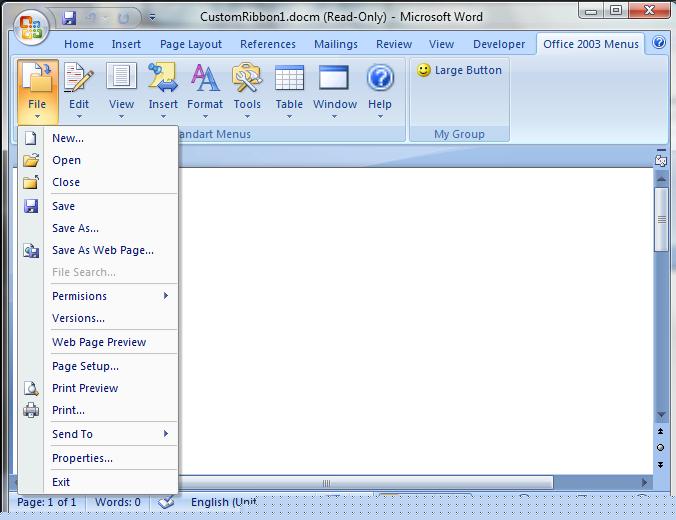Click the Next Page double arrow
The width and height of the screenshot is (676, 520).
[x=660, y=464]
